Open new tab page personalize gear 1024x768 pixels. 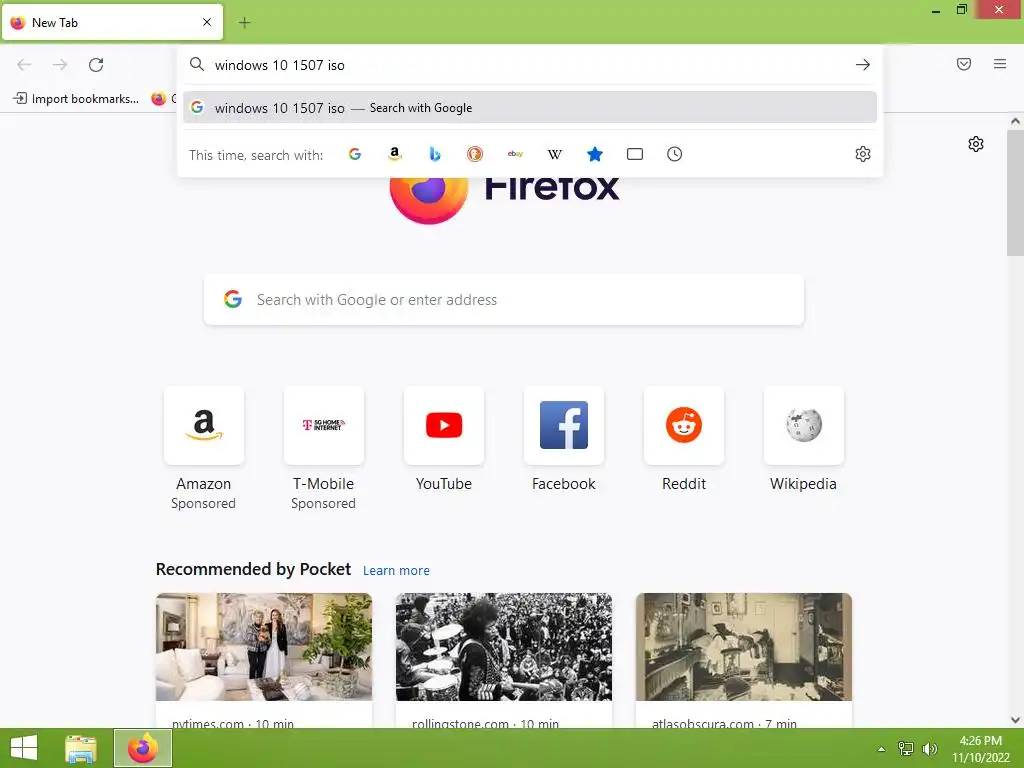976,144
